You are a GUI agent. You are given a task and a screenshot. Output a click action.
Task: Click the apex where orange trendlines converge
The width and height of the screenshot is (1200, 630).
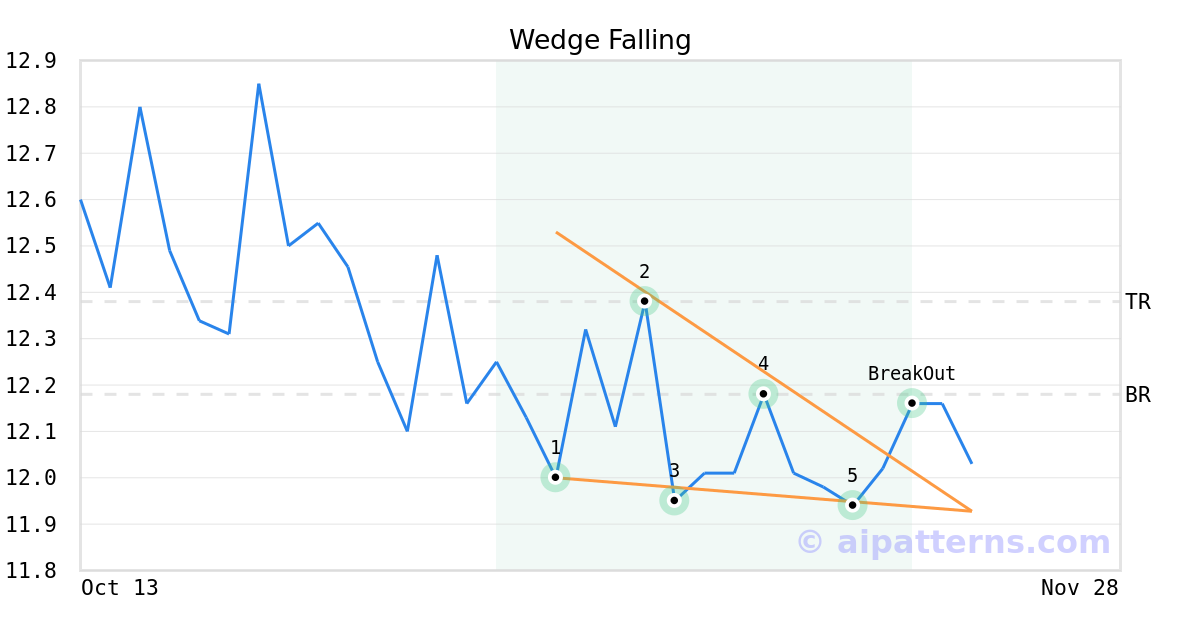click(971, 511)
